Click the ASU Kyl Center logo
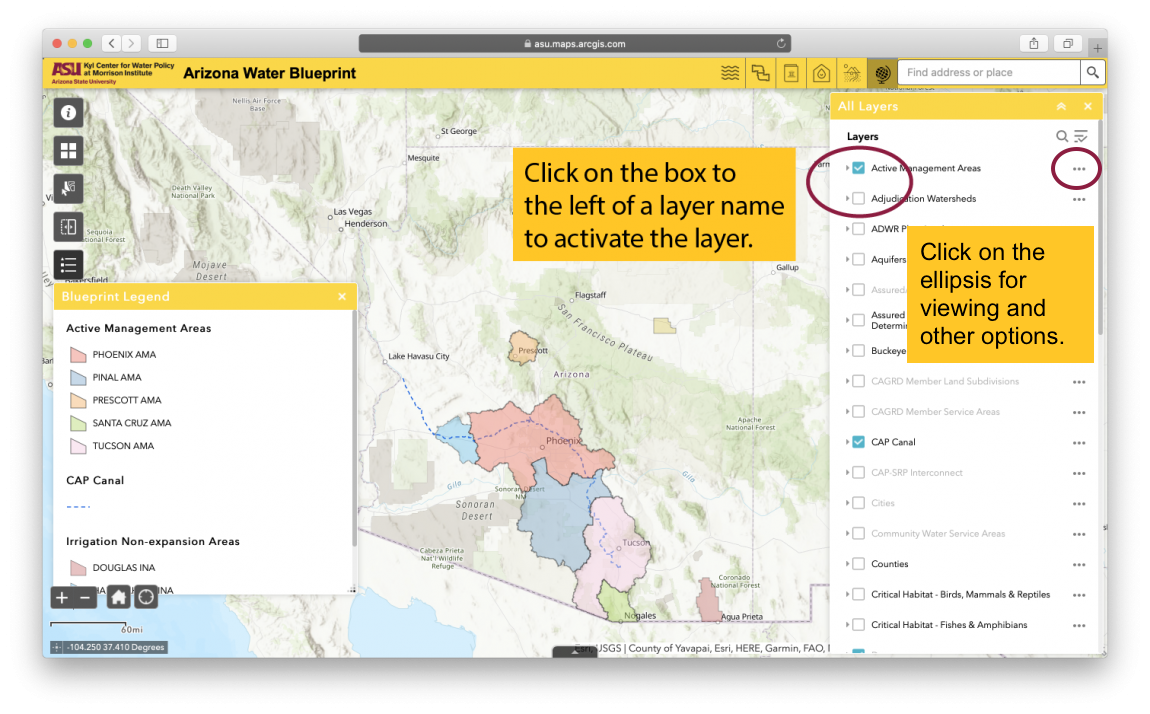1150x714 pixels. pos(113,73)
